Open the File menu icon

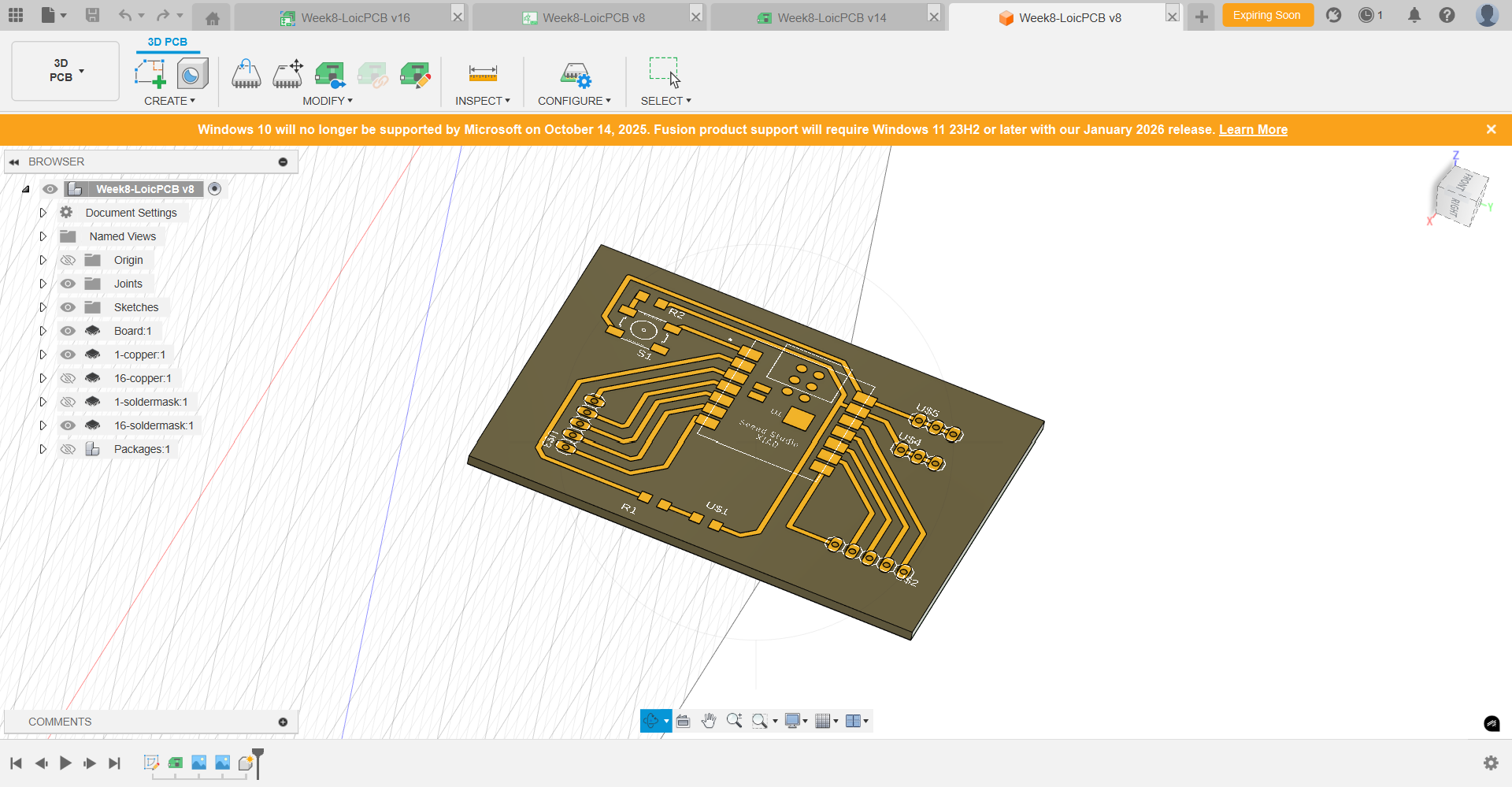click(53, 15)
